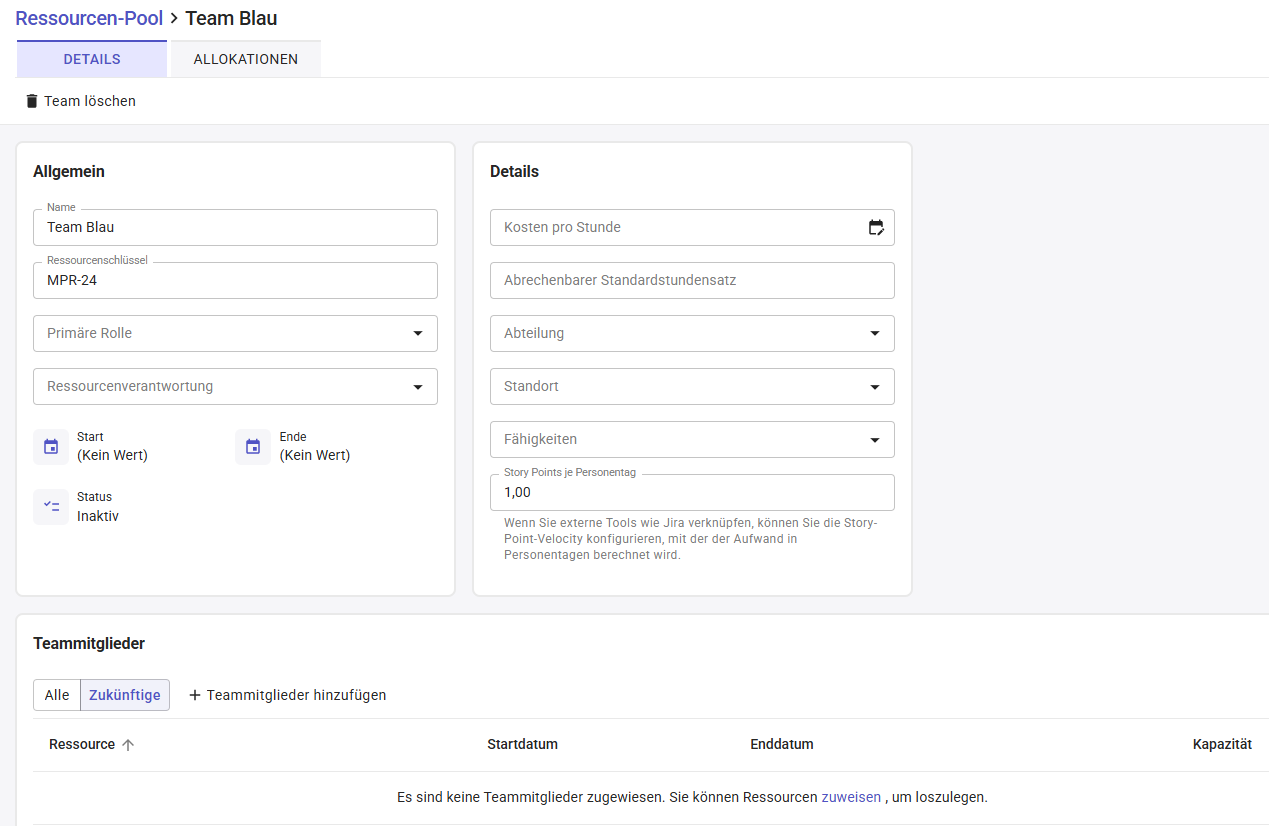The height and width of the screenshot is (826, 1269).
Task: Sort by Ressource column header
Action: 82,745
